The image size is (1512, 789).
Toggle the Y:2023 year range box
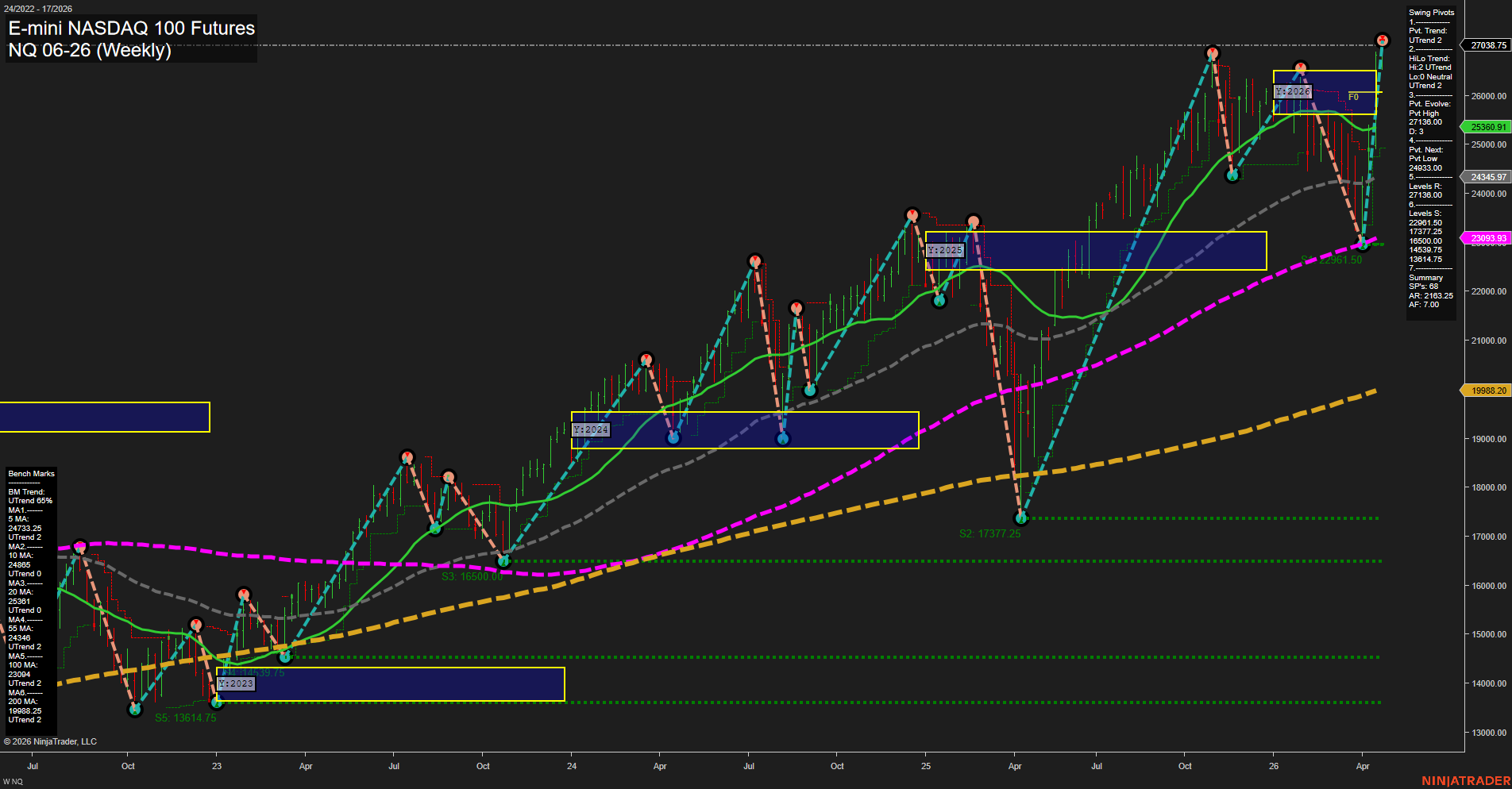(235, 683)
